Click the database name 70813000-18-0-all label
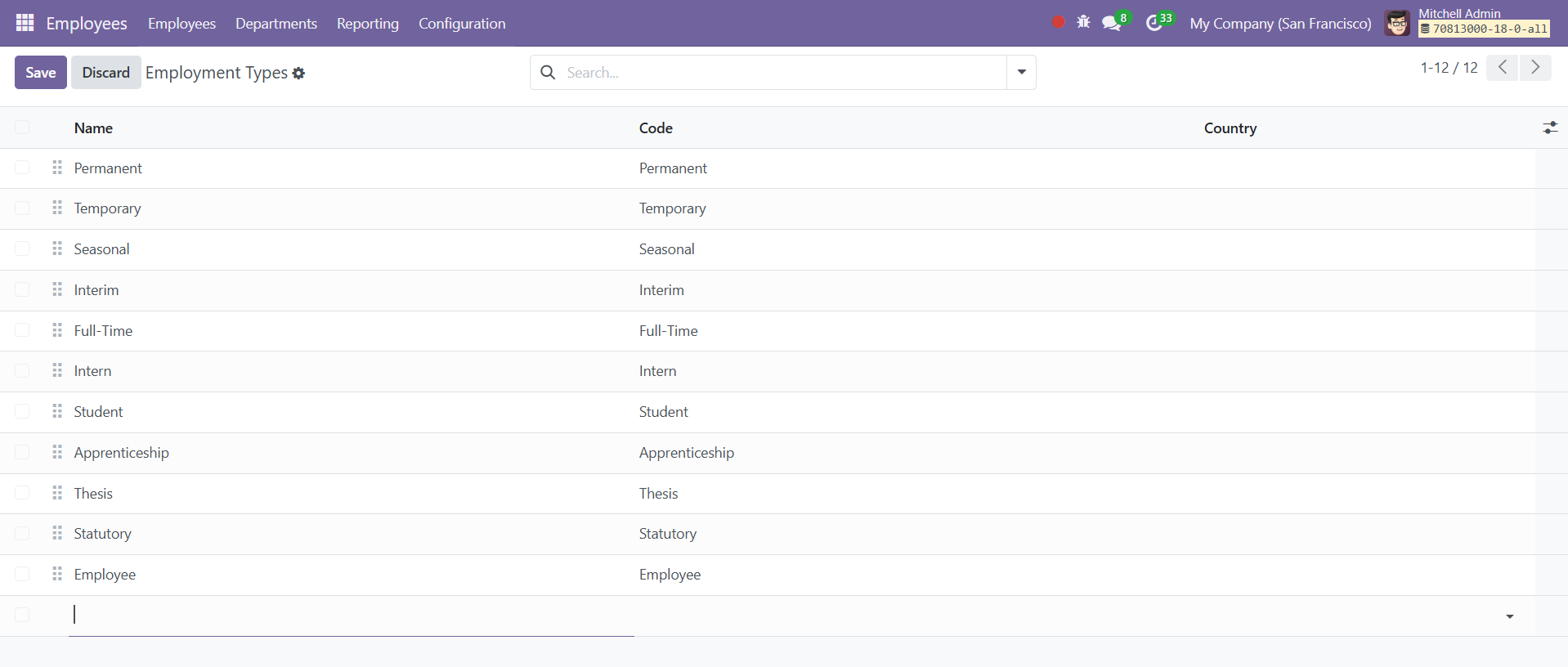 [x=1484, y=29]
